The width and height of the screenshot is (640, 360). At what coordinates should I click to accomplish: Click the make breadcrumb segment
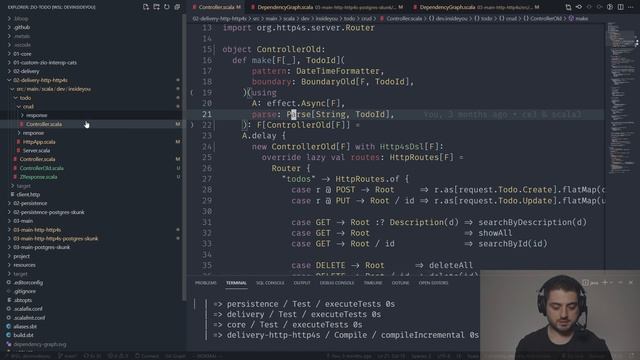coord(581,18)
